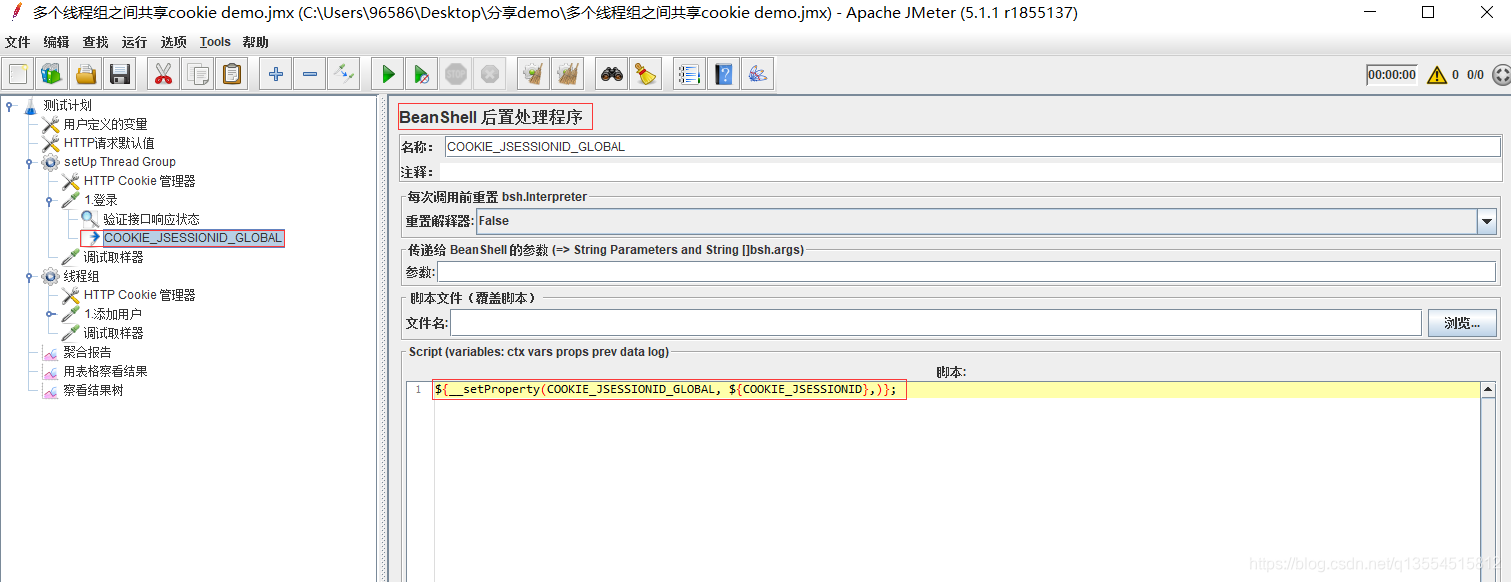This screenshot has height=582, width=1511.
Task: Open the 编辑 menu
Action: point(56,42)
